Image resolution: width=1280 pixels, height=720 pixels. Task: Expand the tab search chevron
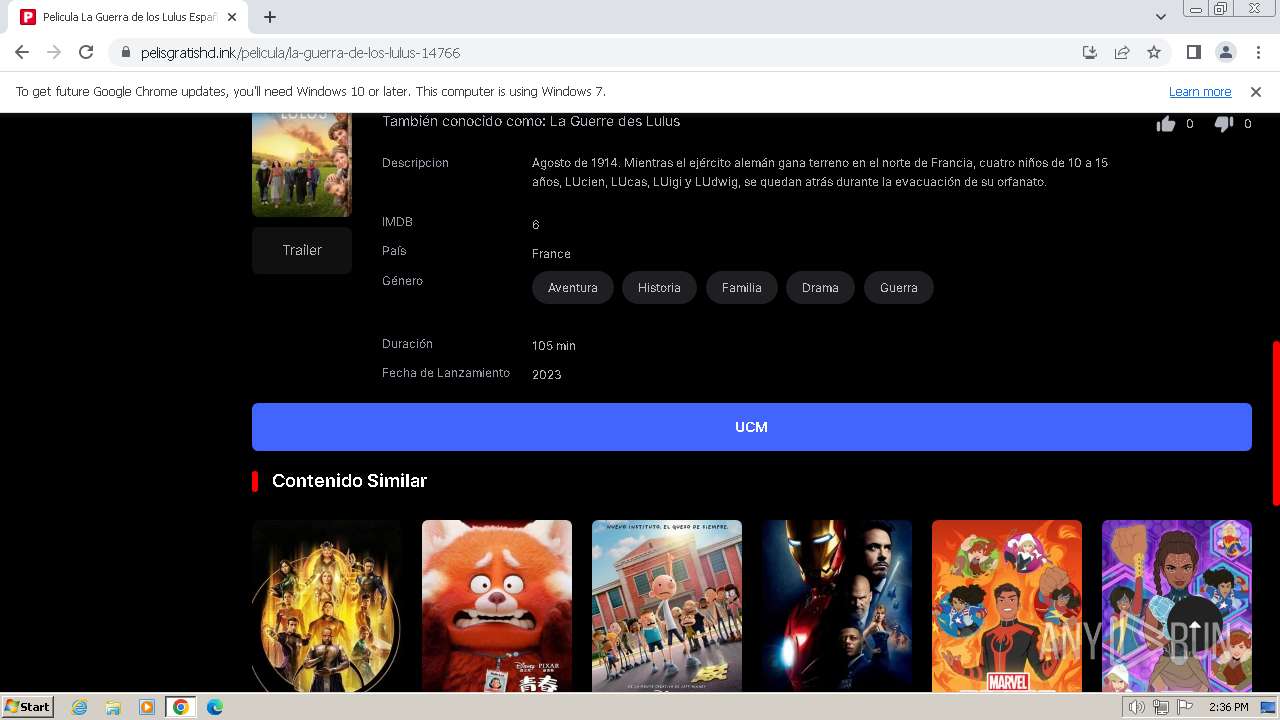coord(1161,17)
